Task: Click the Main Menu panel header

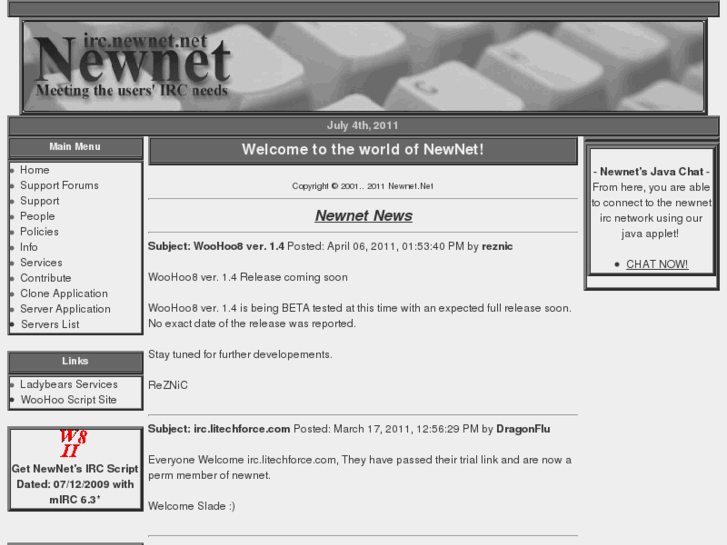Action: point(75,147)
